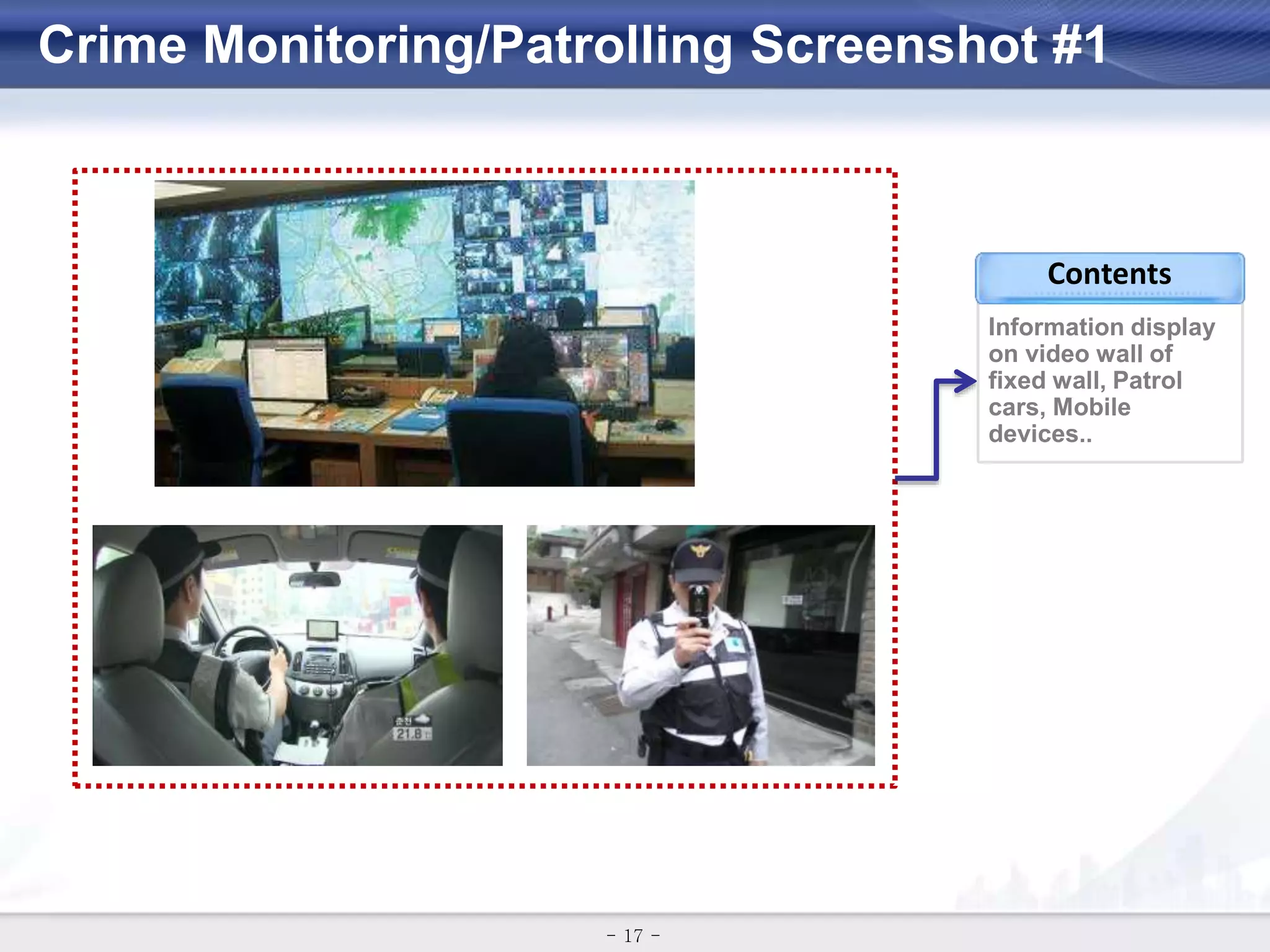
Task: Click the police cap badge emblem
Action: pos(701,550)
